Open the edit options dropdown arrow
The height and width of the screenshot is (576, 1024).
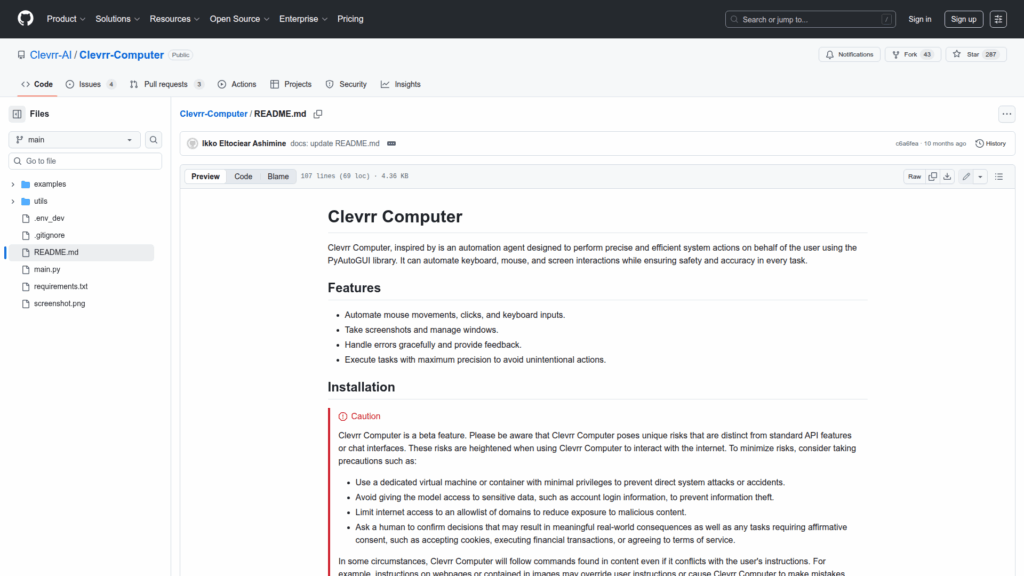[x=980, y=176]
